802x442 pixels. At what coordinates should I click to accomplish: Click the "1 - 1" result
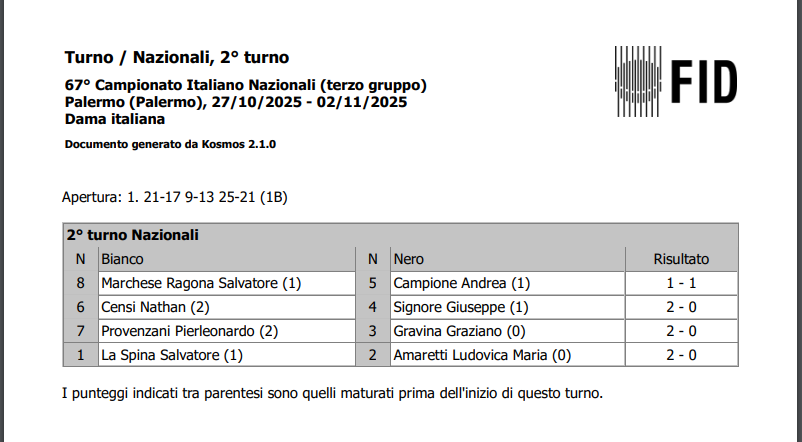pyautogui.click(x=681, y=283)
